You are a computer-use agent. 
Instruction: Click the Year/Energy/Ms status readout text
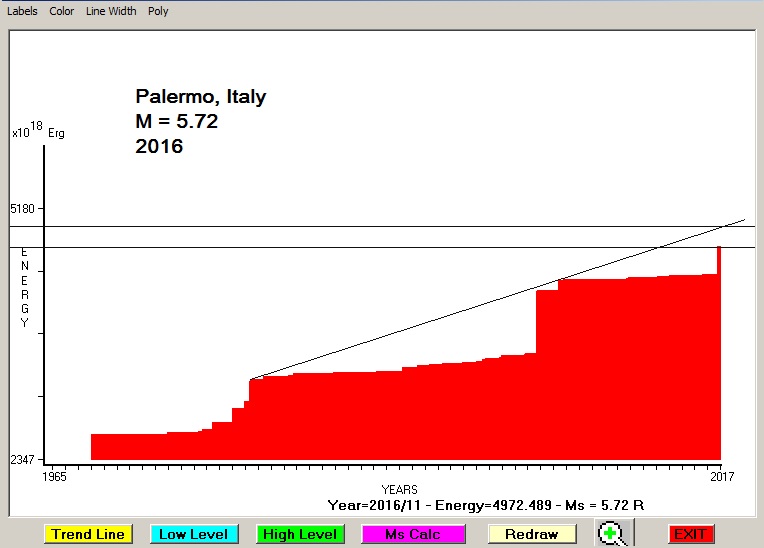tap(485, 505)
